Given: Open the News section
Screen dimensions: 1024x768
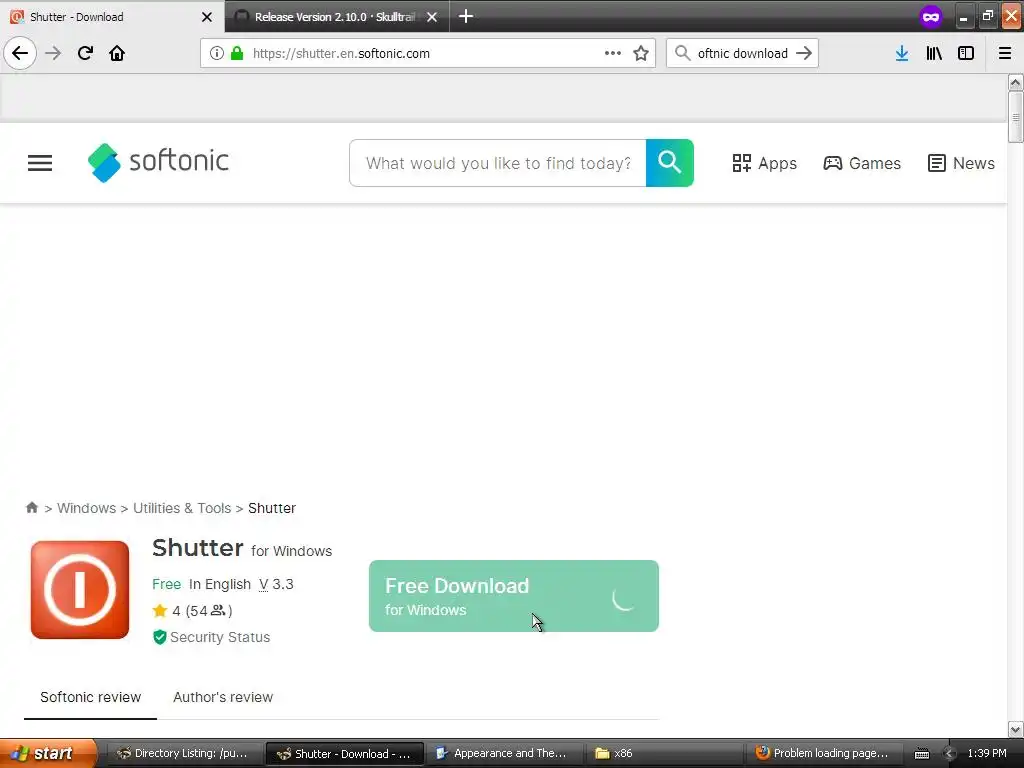Looking at the screenshot, I should click(961, 163).
